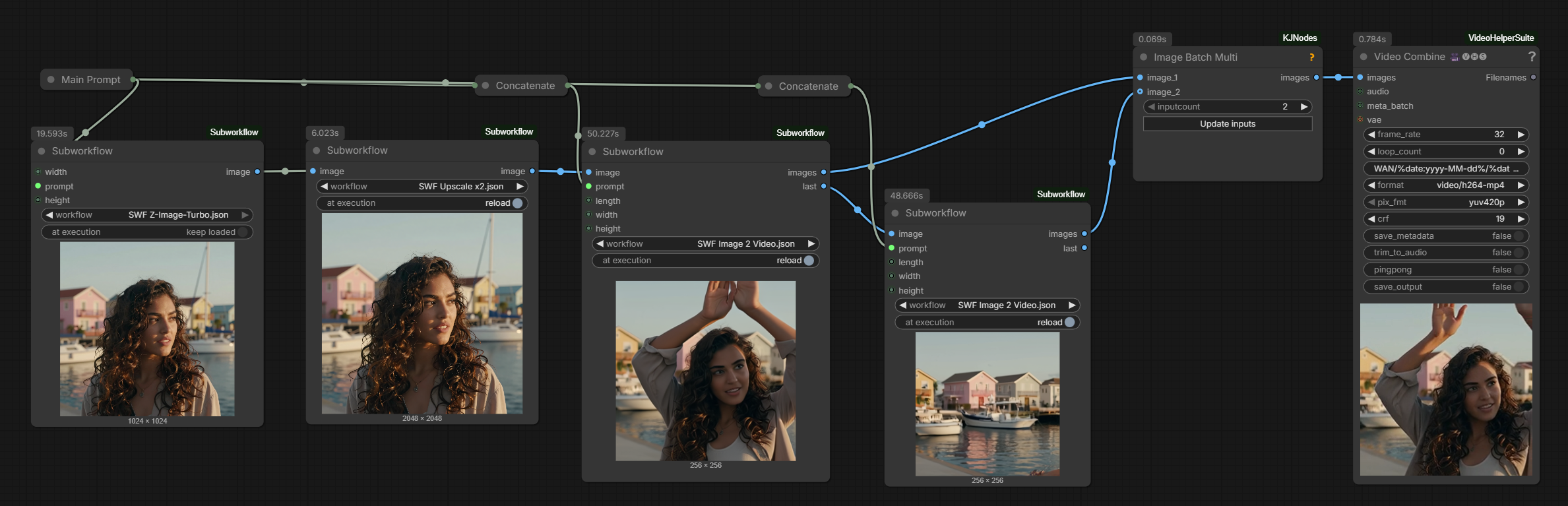Image resolution: width=1568 pixels, height=506 pixels.
Task: Open workflow combo showing SWF Z-Image-Turbo.json
Action: tap(147, 215)
